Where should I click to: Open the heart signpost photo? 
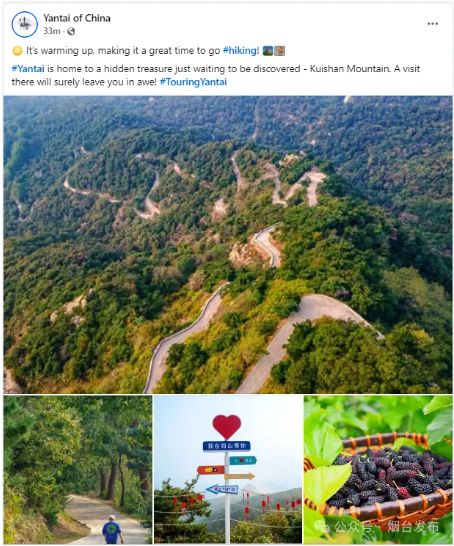click(x=228, y=469)
